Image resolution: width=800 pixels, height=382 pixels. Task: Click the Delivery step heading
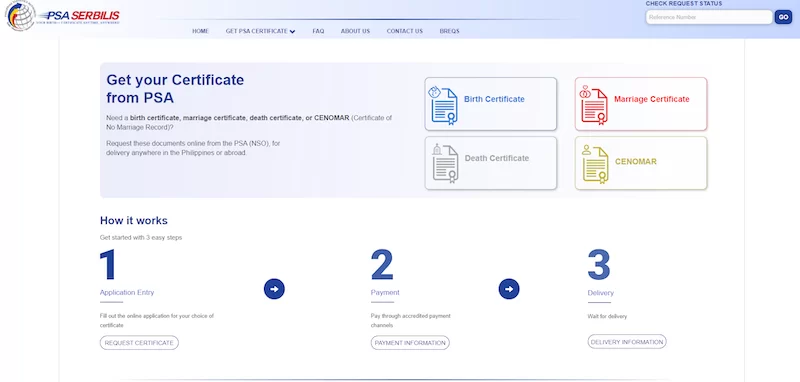coord(601,293)
